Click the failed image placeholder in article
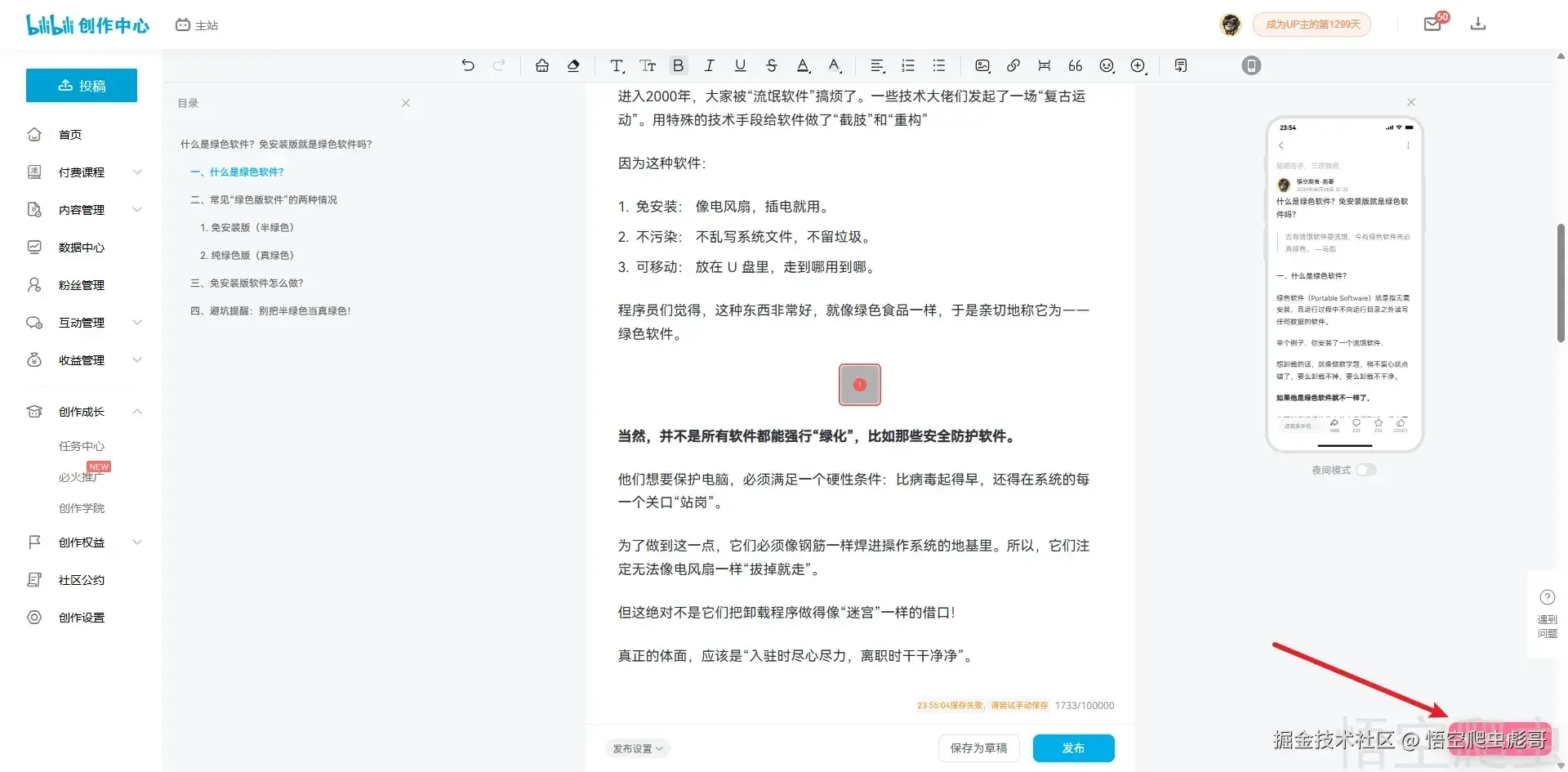 (860, 385)
